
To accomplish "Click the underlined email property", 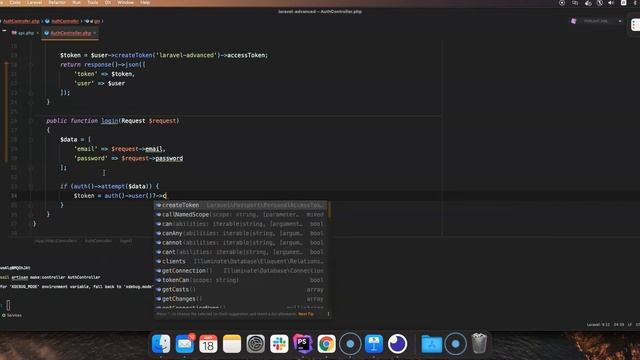I will pyautogui.click(x=153, y=149).
